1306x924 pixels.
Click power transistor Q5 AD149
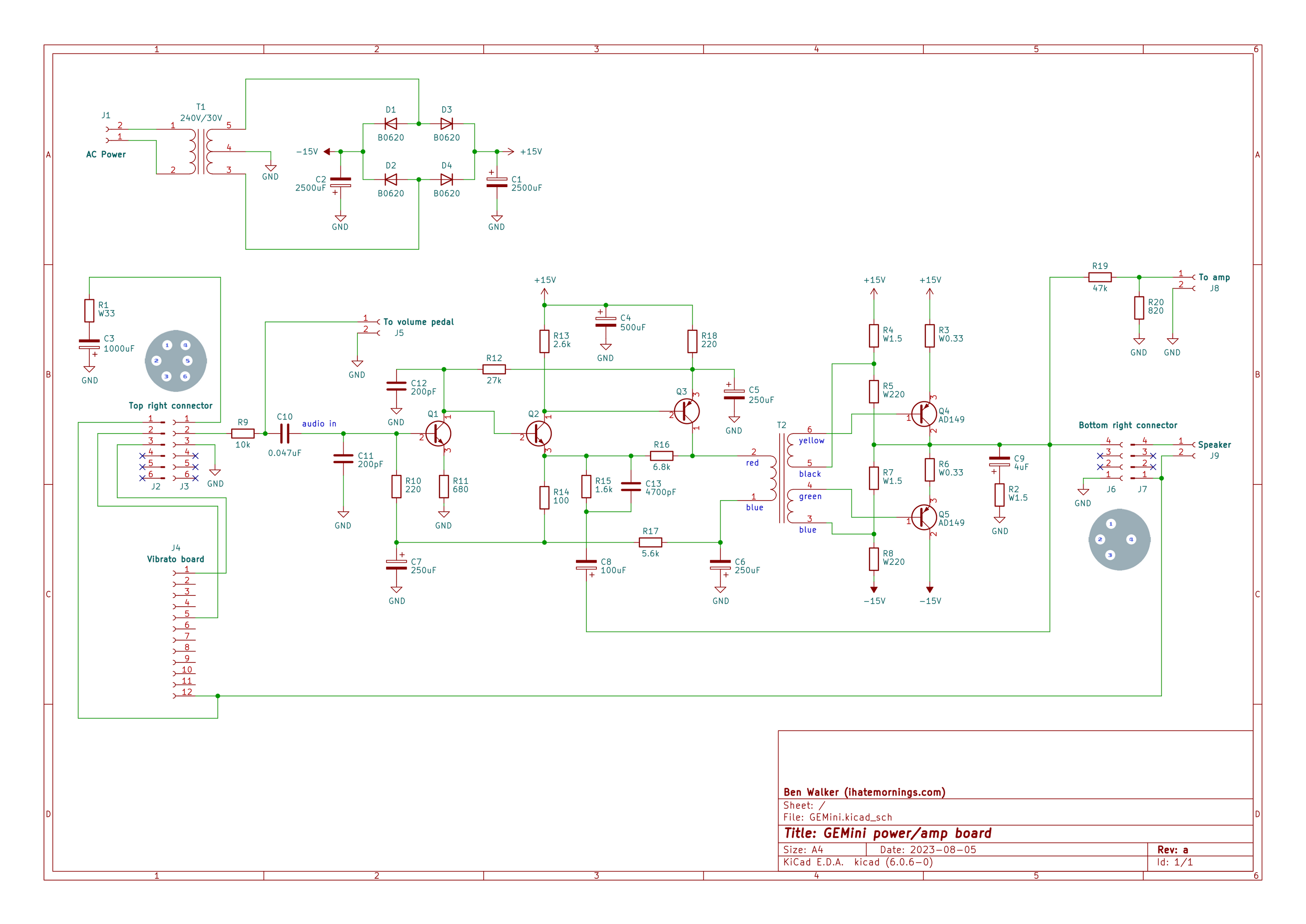tap(924, 517)
